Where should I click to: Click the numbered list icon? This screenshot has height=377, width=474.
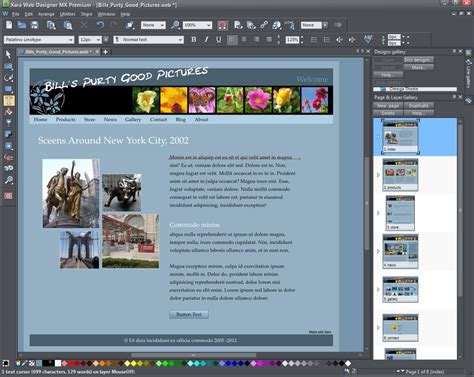point(327,40)
